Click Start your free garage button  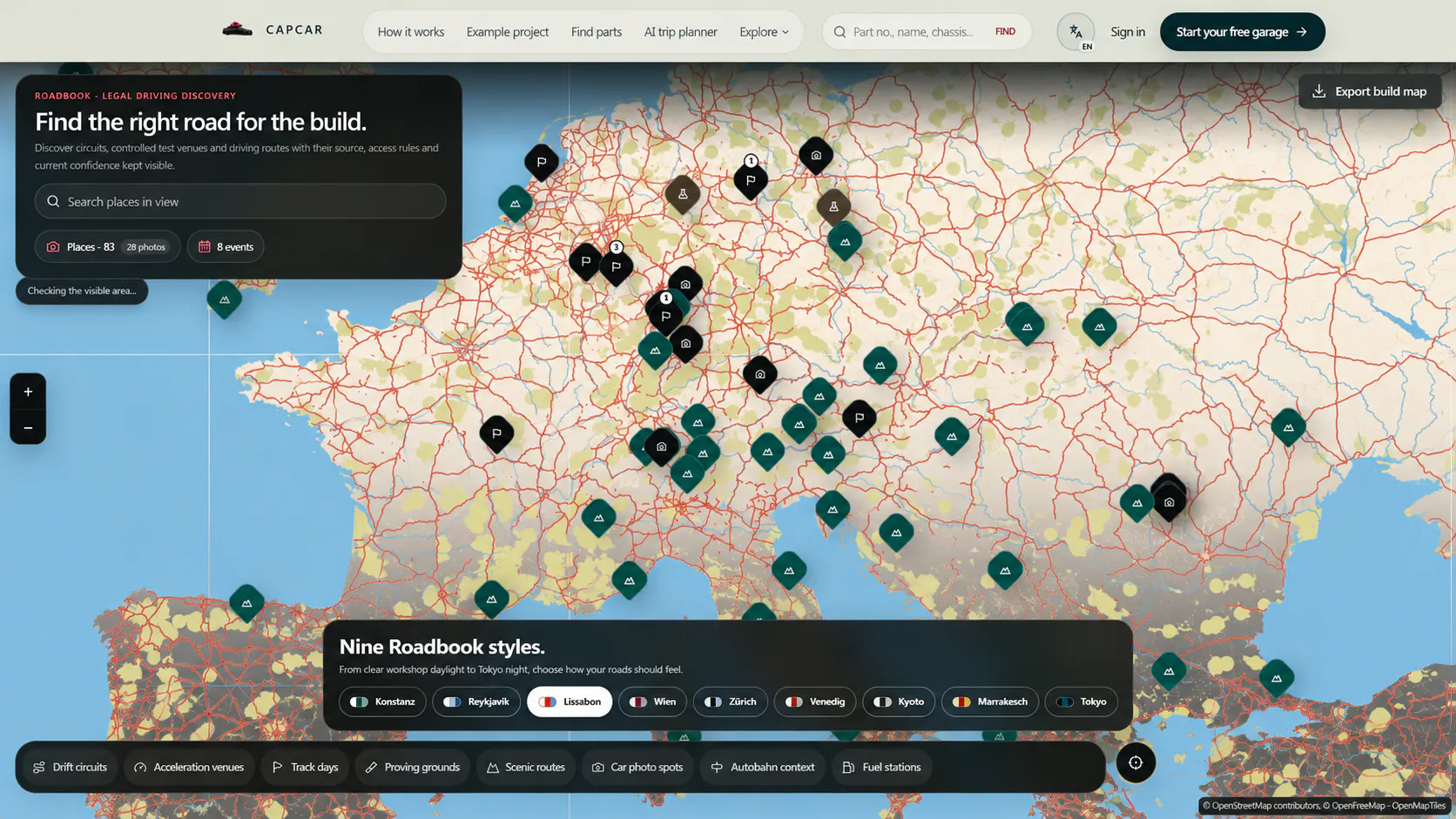[1243, 31]
